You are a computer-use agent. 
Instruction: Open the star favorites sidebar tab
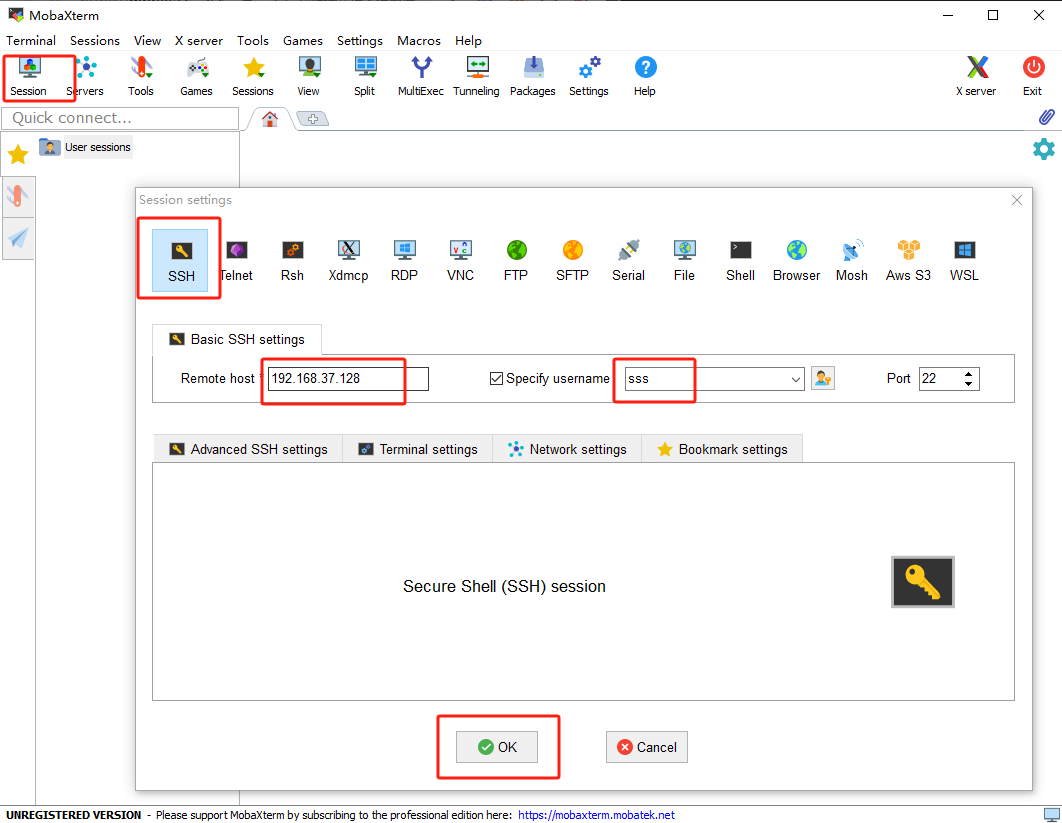(18, 154)
